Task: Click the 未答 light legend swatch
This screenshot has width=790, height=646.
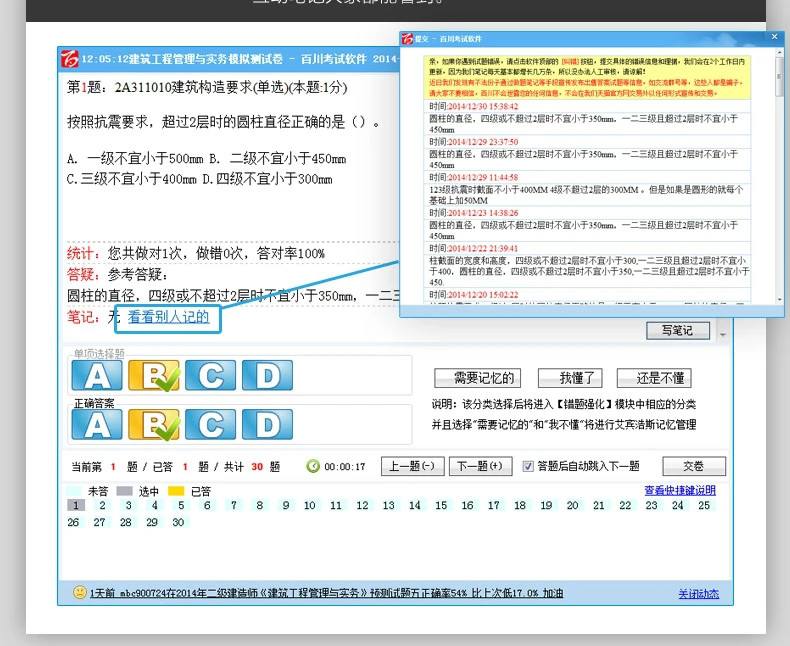Action: (74, 491)
